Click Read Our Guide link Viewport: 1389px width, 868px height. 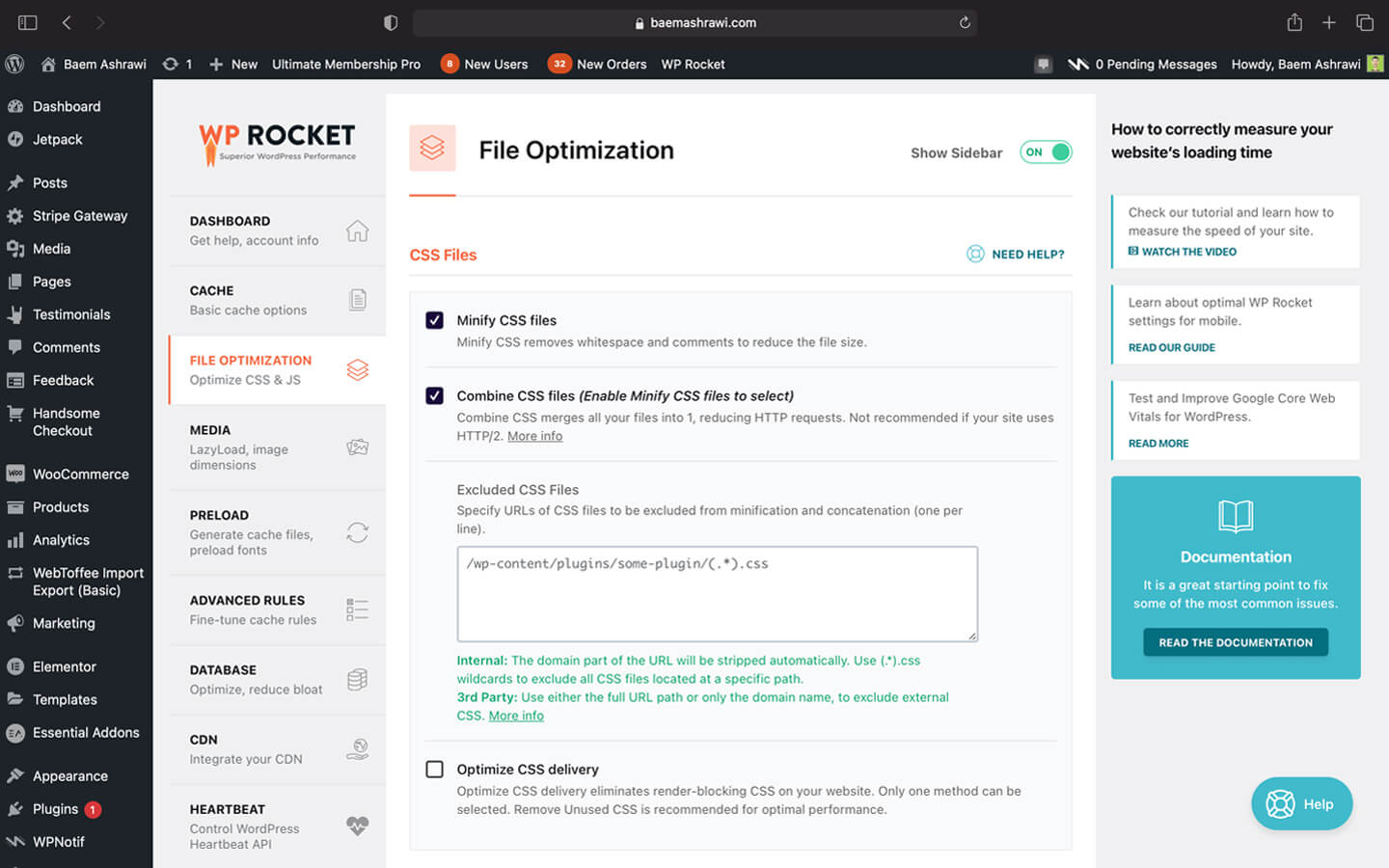[1172, 347]
